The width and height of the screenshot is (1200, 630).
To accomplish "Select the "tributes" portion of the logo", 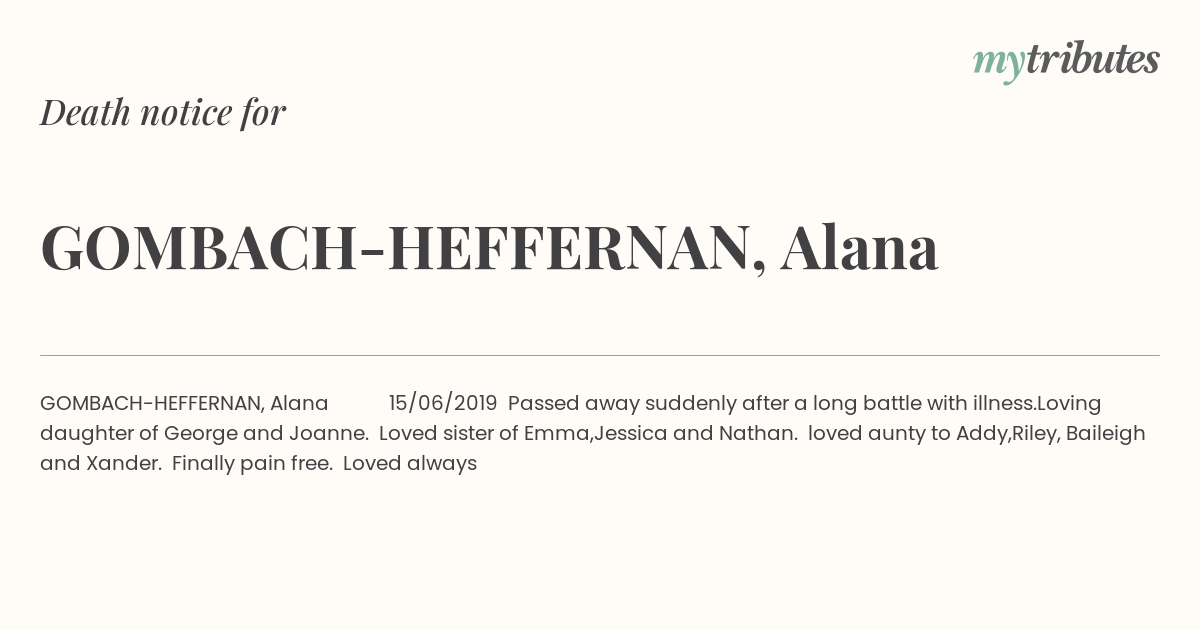I will click(1093, 59).
